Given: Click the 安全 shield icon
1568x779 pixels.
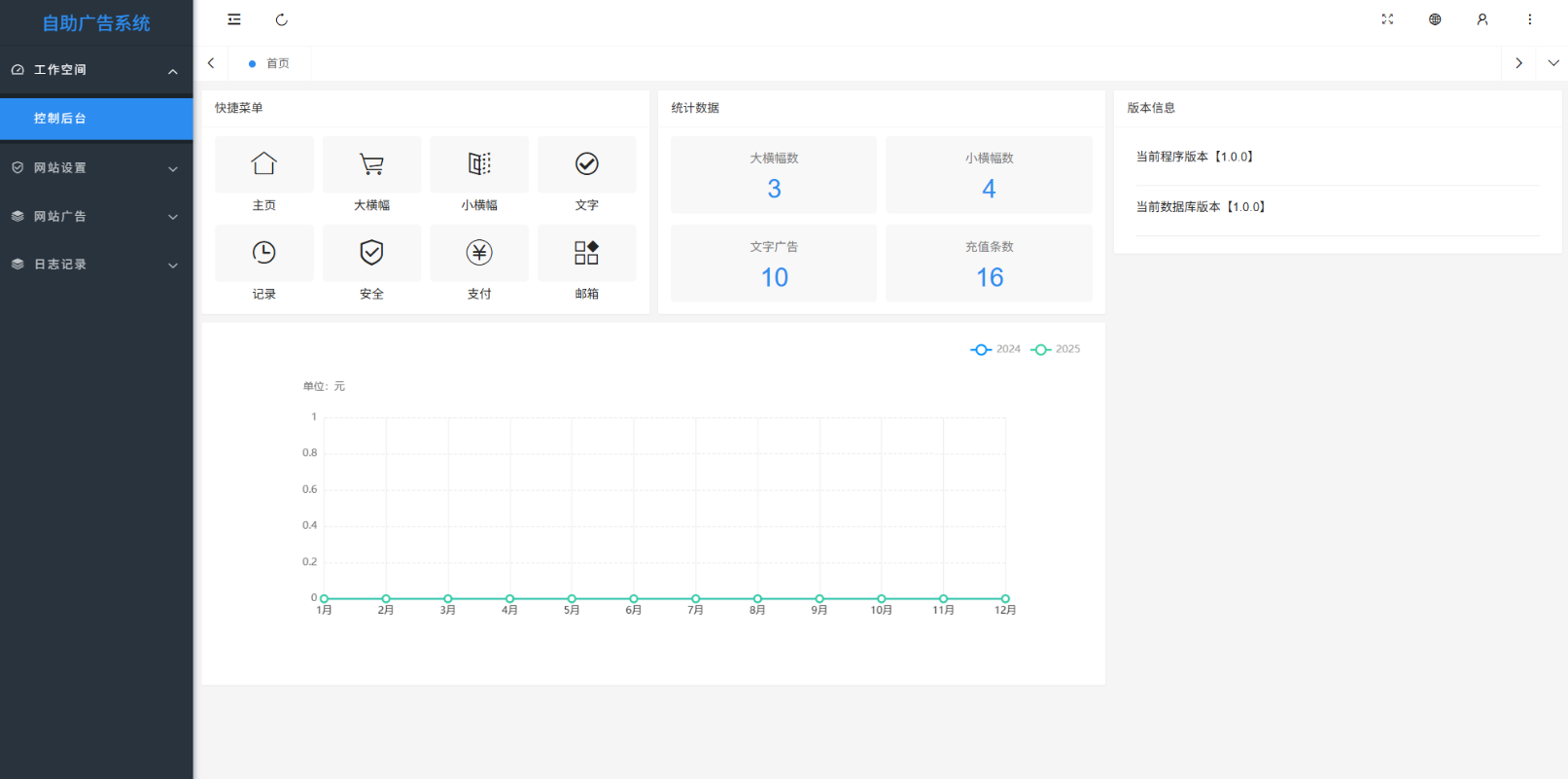Looking at the screenshot, I should (371, 253).
